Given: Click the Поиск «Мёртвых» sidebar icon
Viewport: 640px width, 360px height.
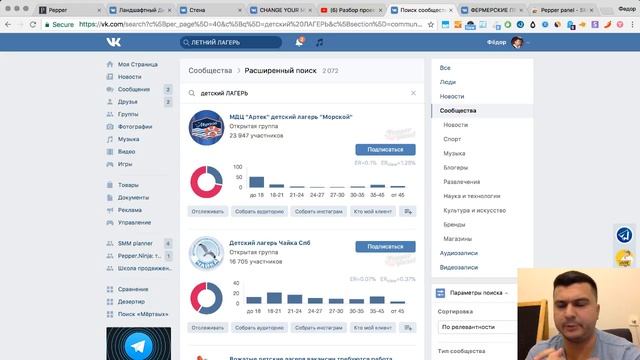Looking at the screenshot, I should (110, 314).
